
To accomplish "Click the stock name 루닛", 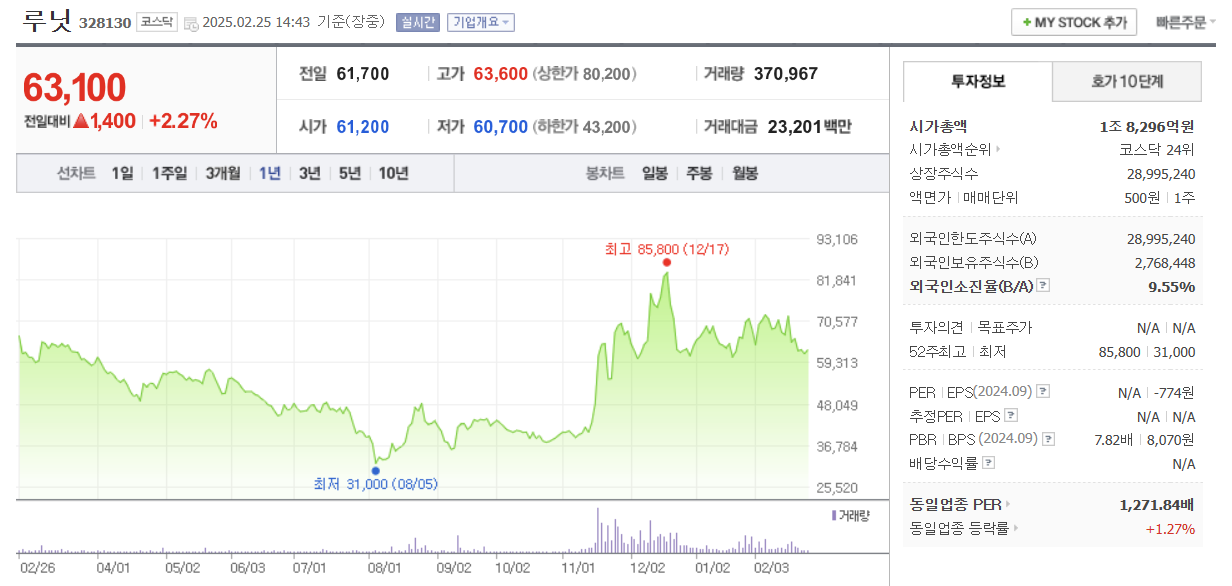I will [x=47, y=21].
